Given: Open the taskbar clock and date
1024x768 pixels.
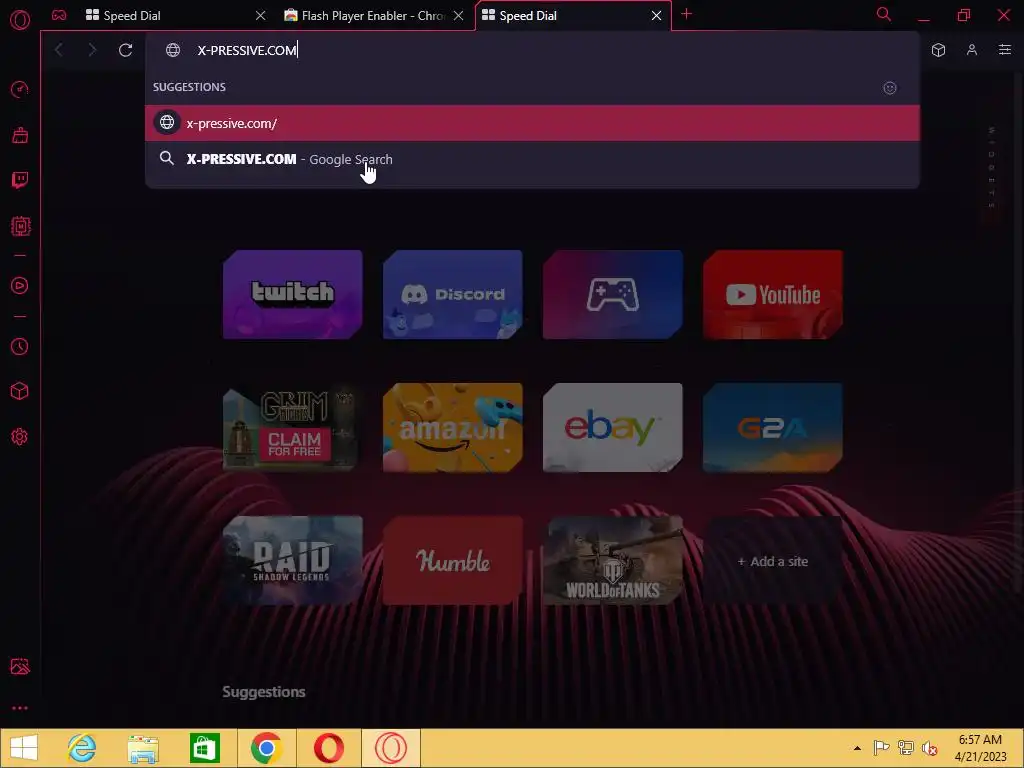Looking at the screenshot, I should [x=980, y=748].
